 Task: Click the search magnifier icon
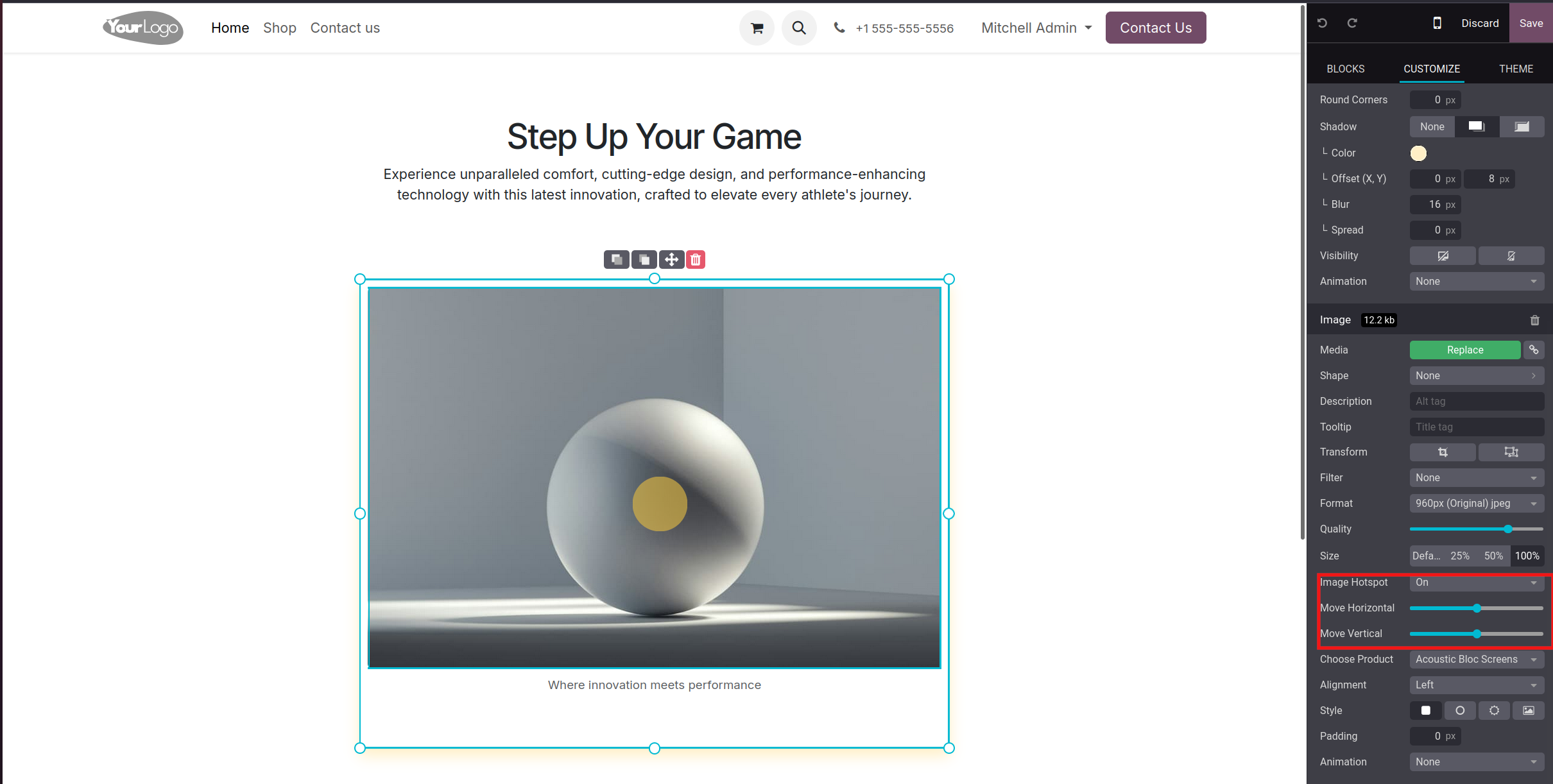pyautogui.click(x=799, y=28)
